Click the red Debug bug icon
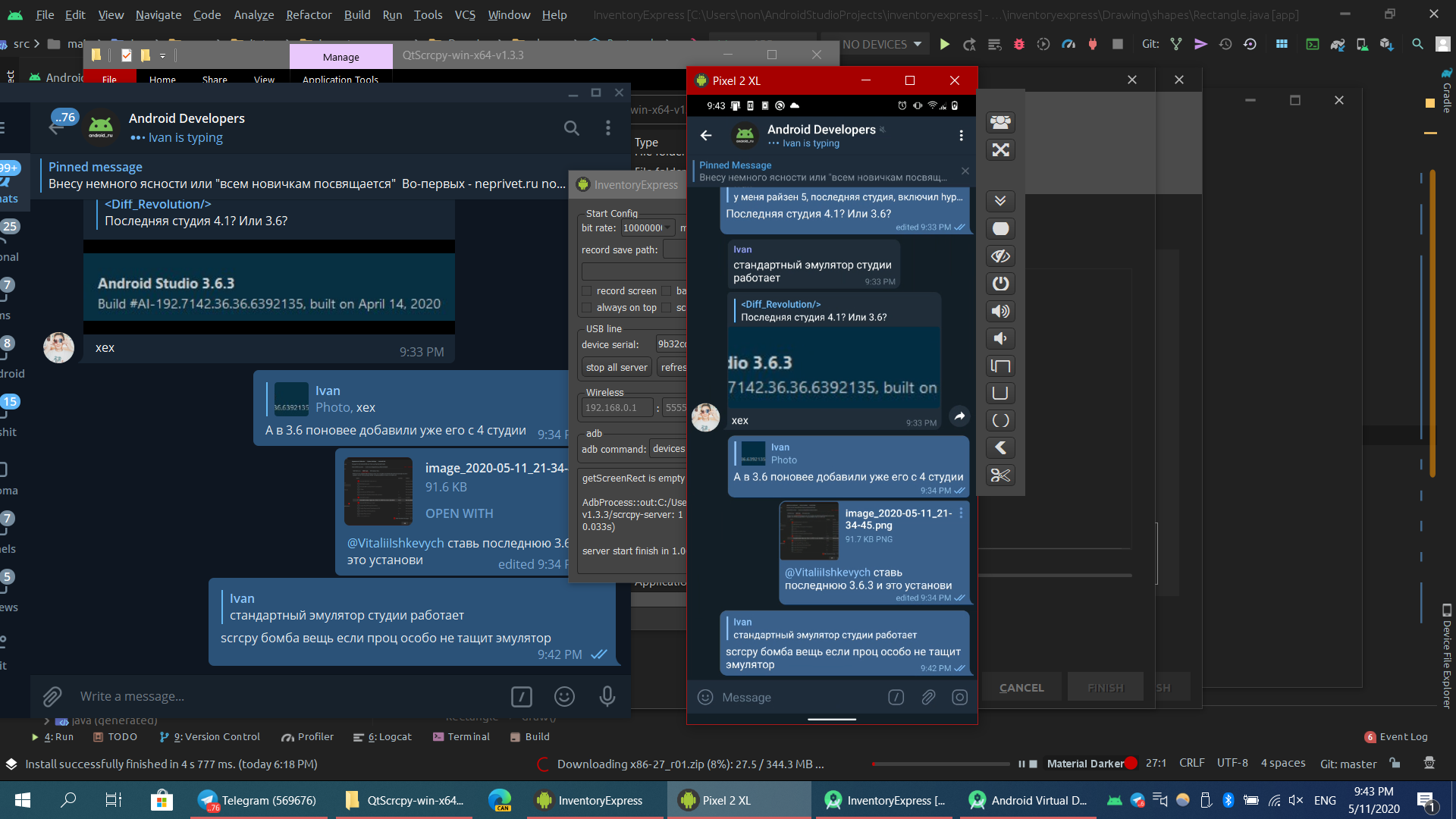Screen dimensions: 1456x819 pos(1019,45)
